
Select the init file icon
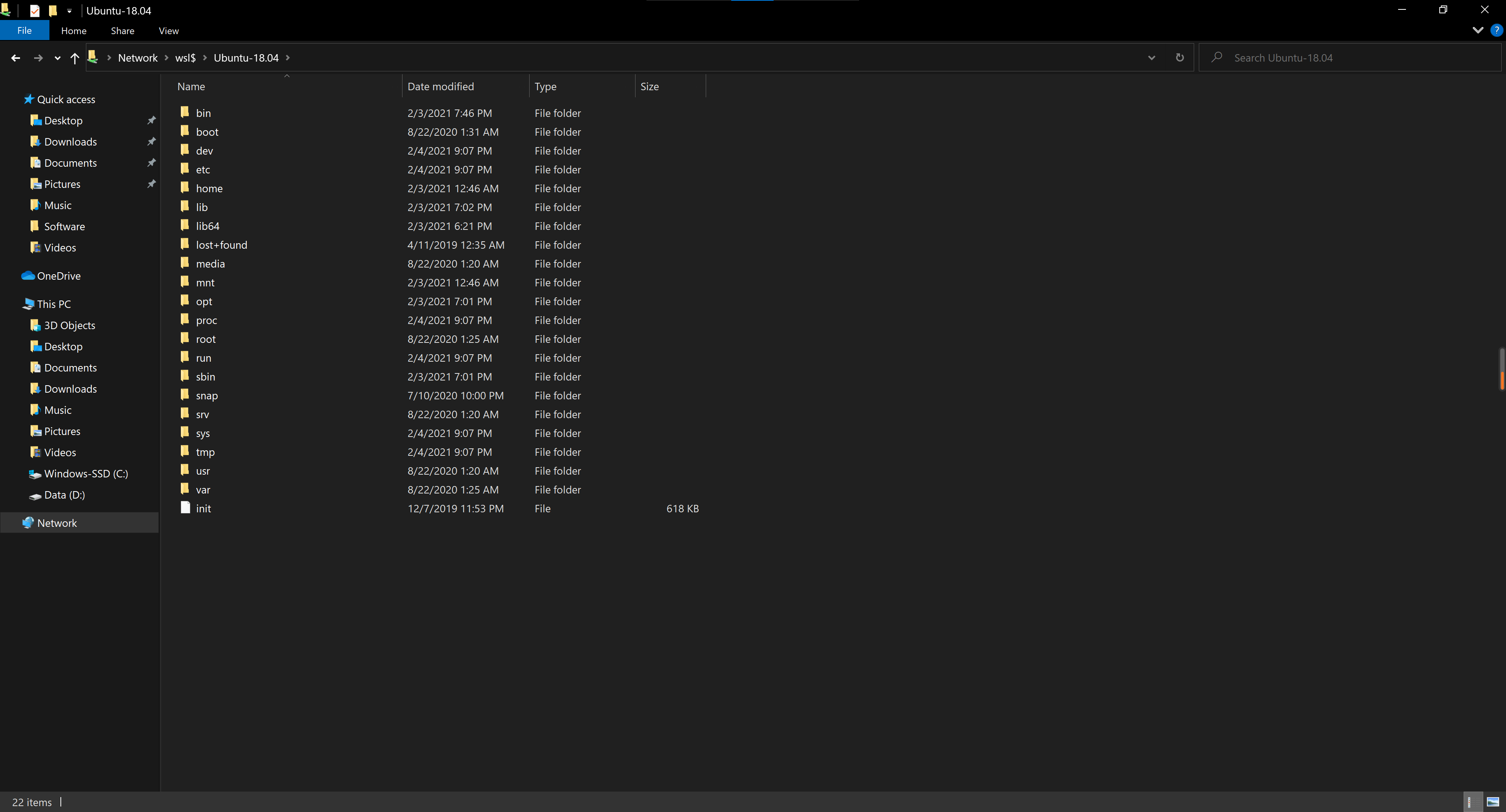coord(185,508)
